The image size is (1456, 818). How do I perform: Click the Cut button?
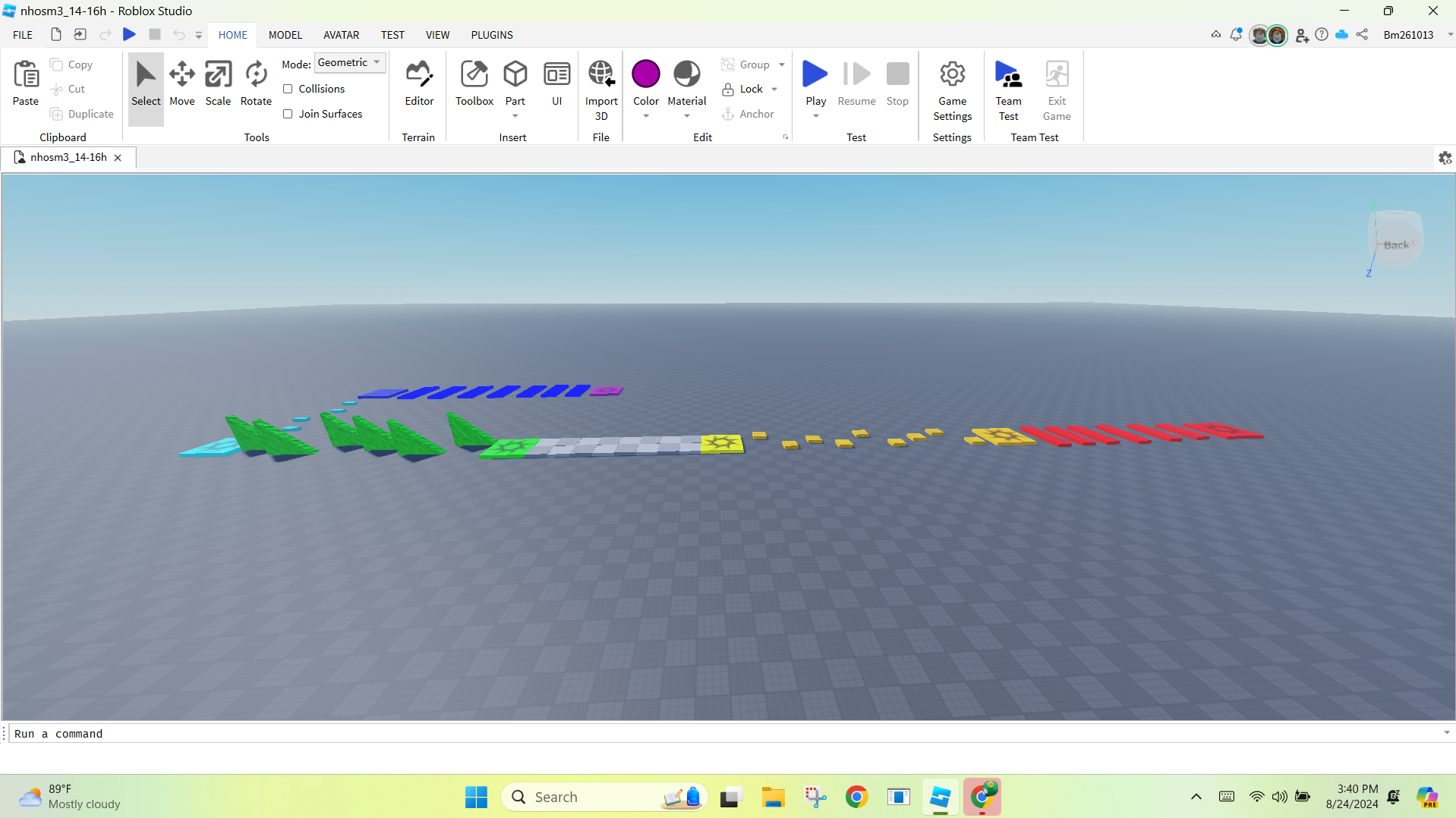tap(68, 89)
